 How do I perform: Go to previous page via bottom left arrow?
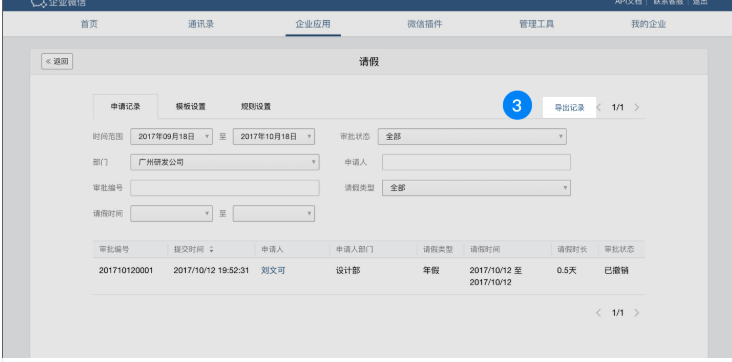click(x=599, y=313)
